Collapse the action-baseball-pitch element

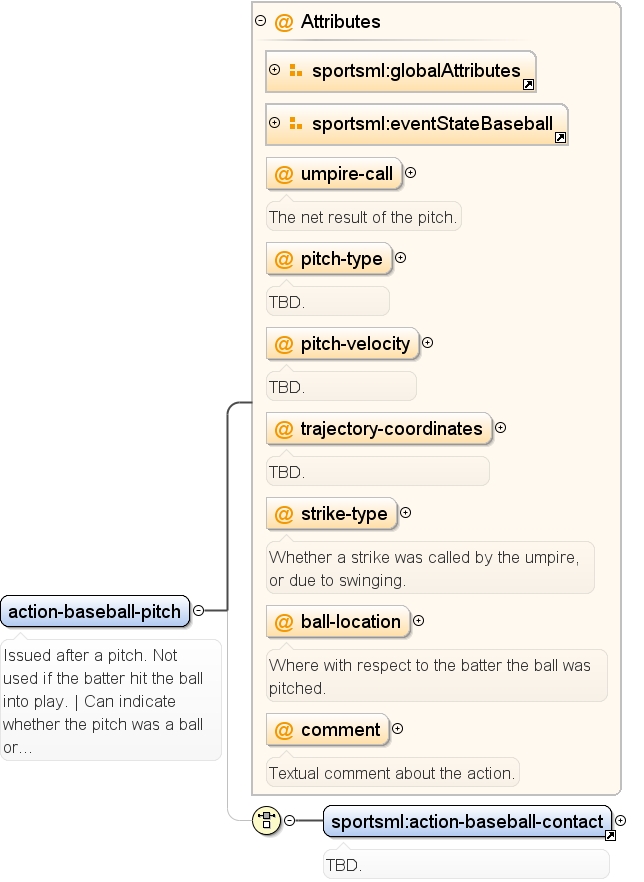(199, 610)
